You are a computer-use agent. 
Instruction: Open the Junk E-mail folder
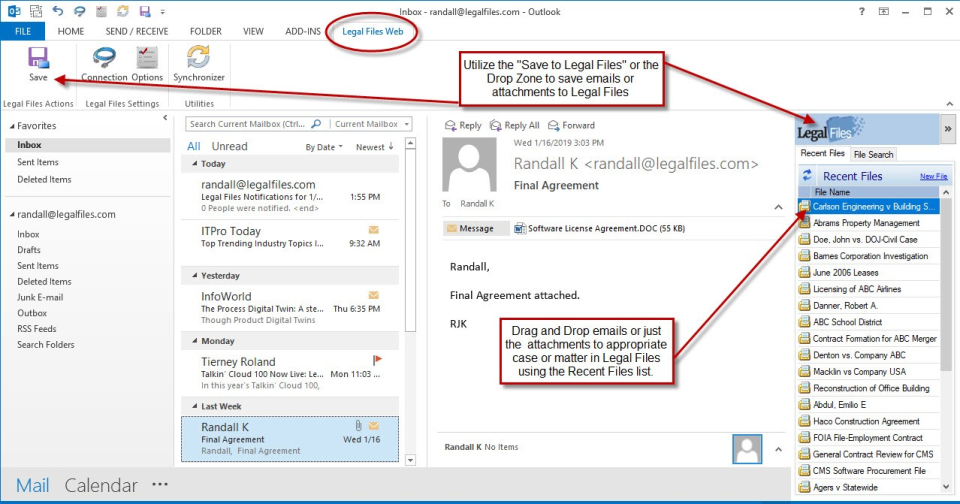pyautogui.click(x=40, y=298)
